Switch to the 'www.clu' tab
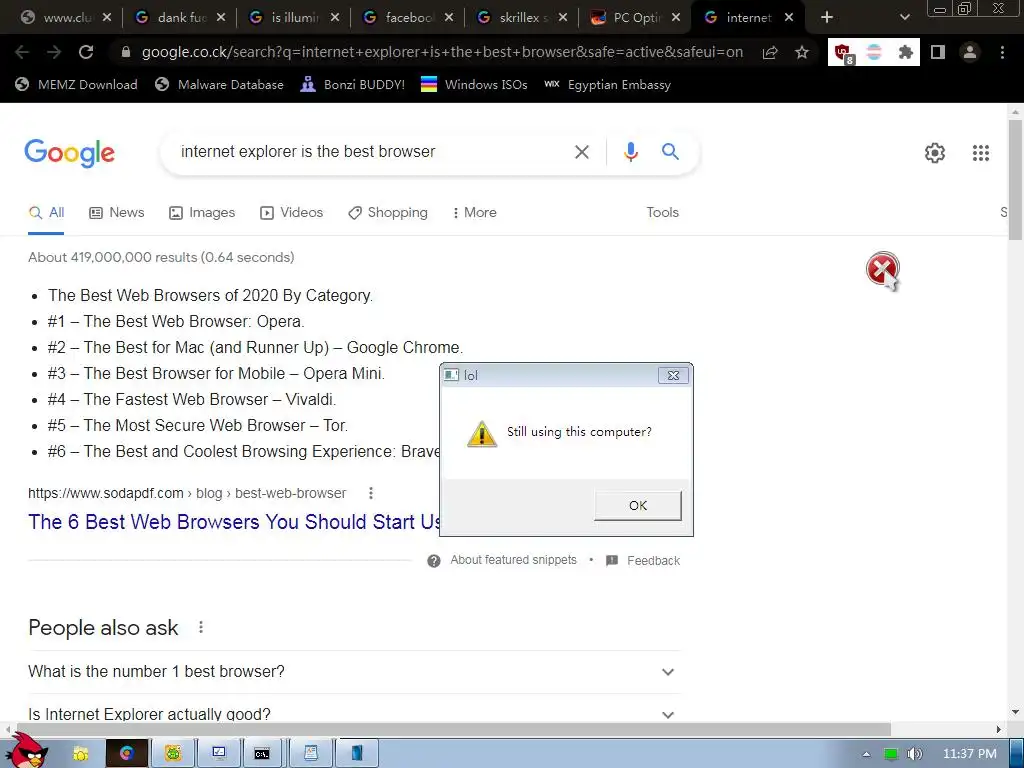Image resolution: width=1024 pixels, height=768 pixels. 65,18
